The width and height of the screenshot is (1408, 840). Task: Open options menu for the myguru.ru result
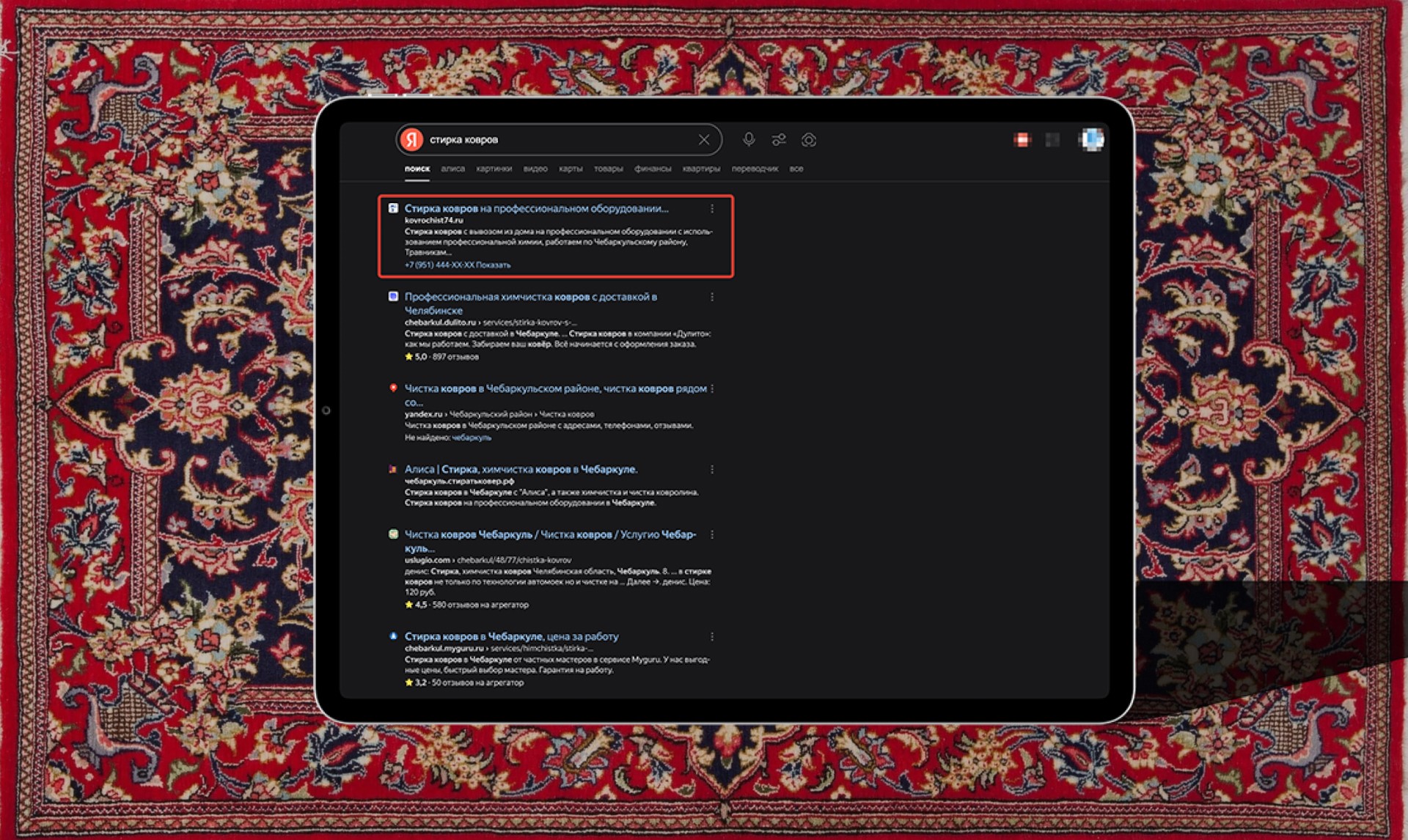tap(711, 636)
